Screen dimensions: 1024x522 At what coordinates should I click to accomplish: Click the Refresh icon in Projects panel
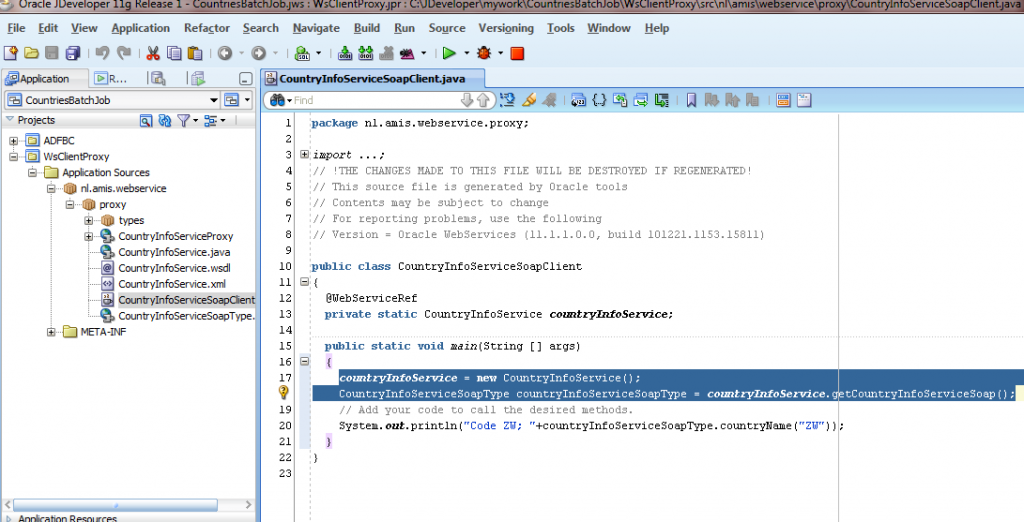[x=146, y=120]
